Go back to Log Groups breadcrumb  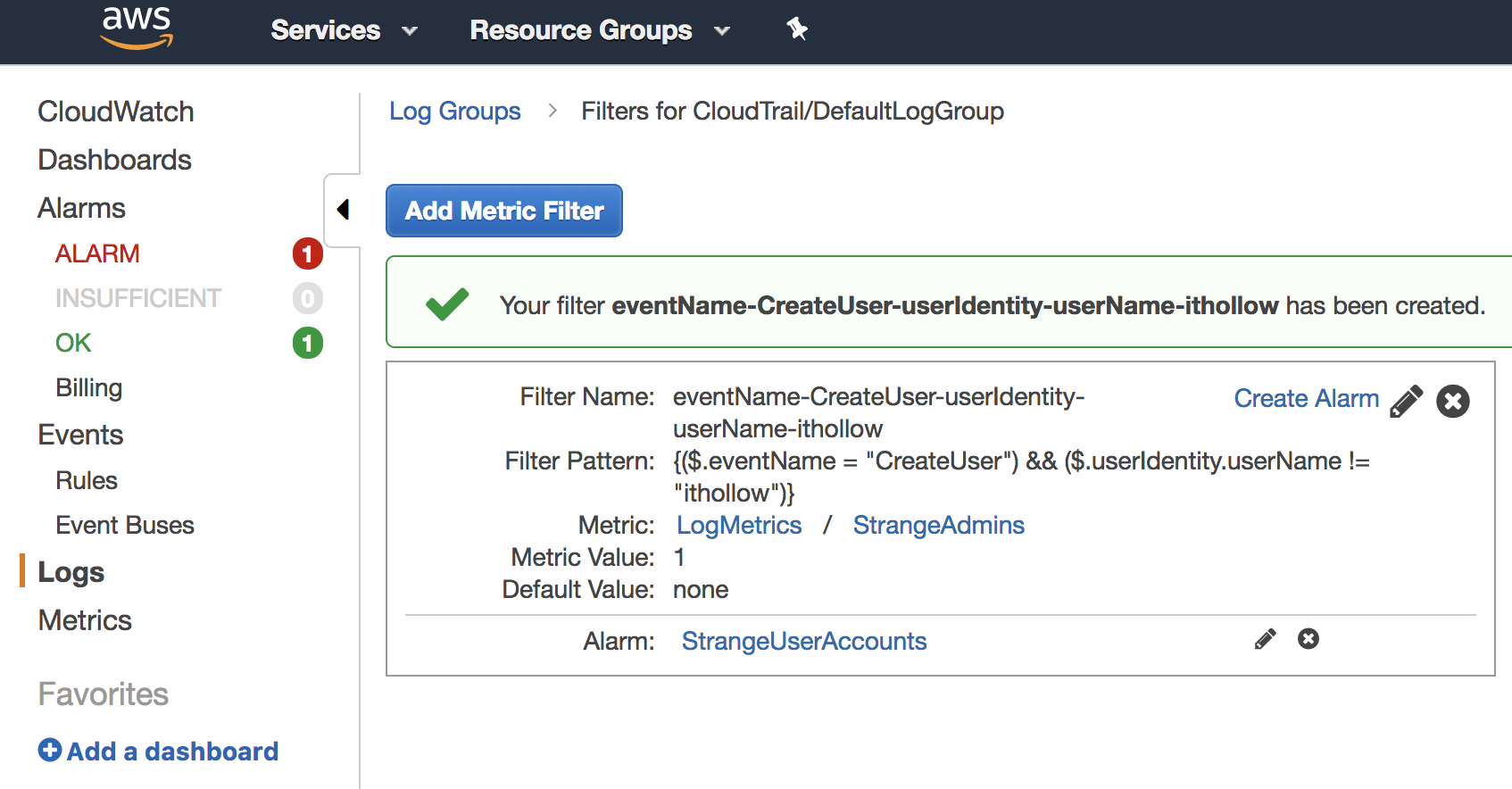[x=454, y=112]
